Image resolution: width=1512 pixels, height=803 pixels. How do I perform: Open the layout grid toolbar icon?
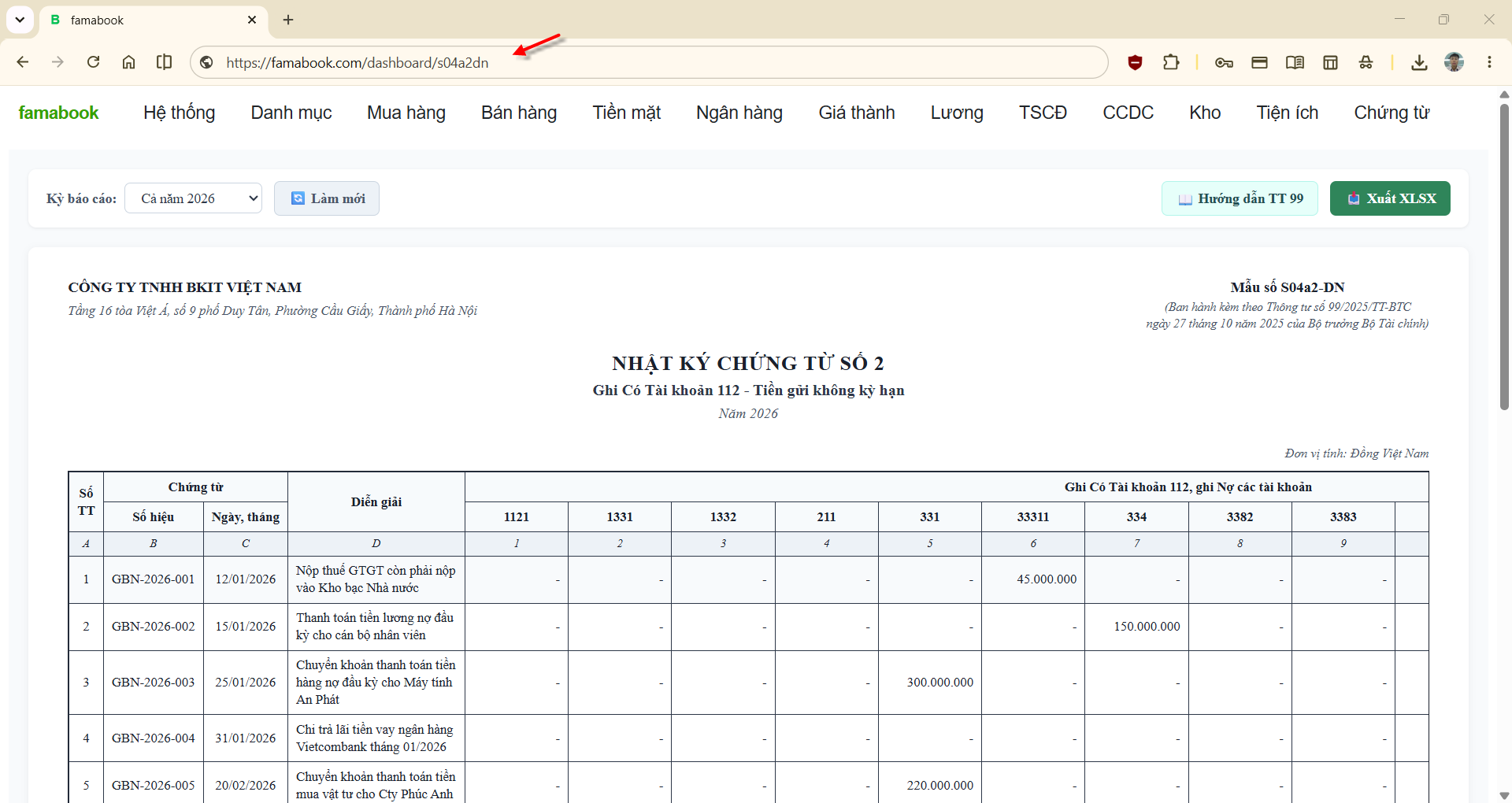(x=1330, y=62)
